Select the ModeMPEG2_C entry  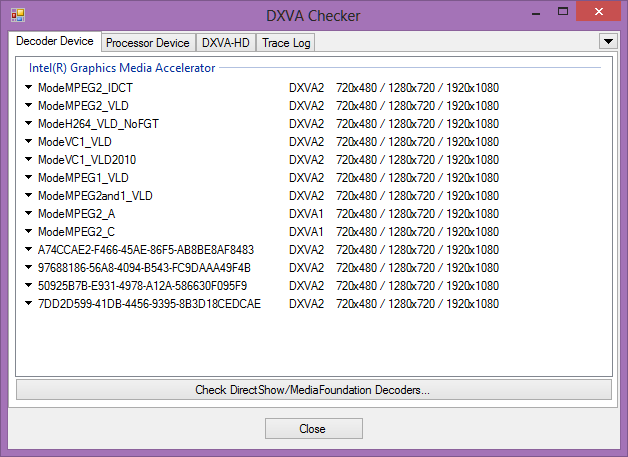tap(76, 232)
